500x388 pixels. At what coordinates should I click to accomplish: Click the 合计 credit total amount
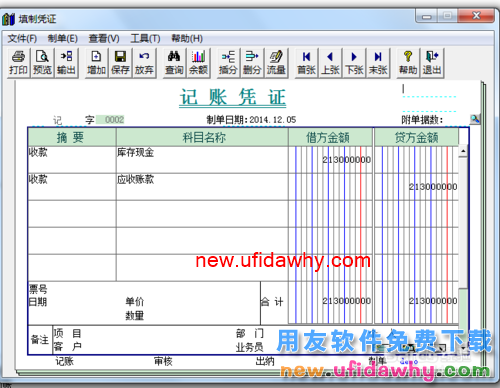click(433, 301)
